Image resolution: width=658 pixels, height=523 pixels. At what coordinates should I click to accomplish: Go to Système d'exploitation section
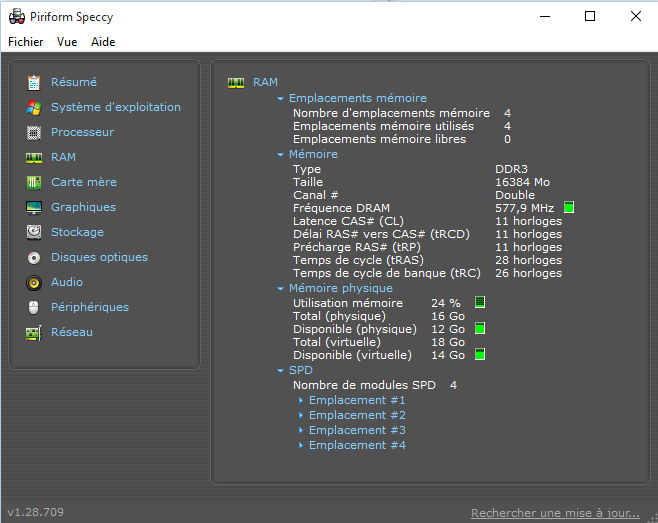[116, 107]
